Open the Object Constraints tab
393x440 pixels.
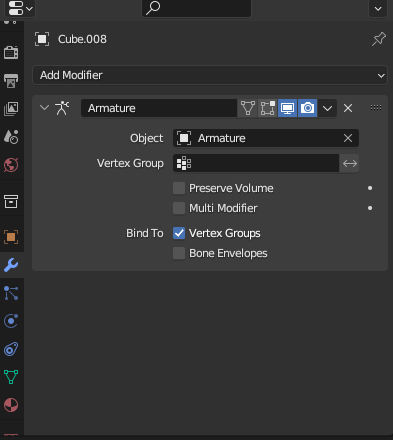(x=11, y=349)
